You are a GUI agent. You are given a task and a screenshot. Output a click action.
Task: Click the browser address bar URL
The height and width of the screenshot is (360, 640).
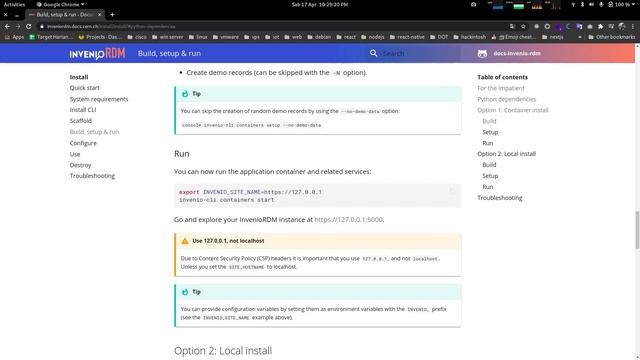(x=111, y=26)
